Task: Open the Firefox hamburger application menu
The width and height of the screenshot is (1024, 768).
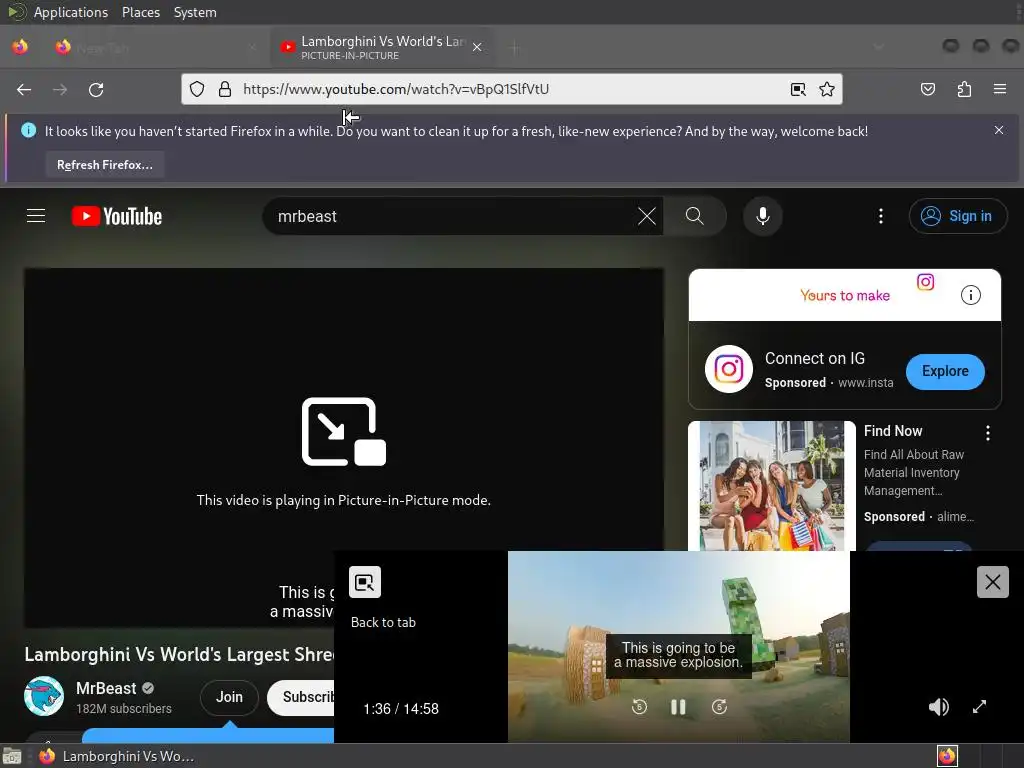Action: 1000,89
